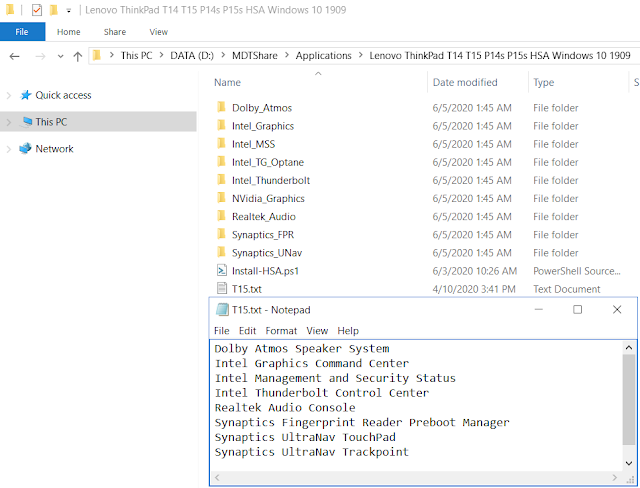This screenshot has width=640, height=488.
Task: Expand the chevron after MDTShare in address bar
Action: point(287,55)
